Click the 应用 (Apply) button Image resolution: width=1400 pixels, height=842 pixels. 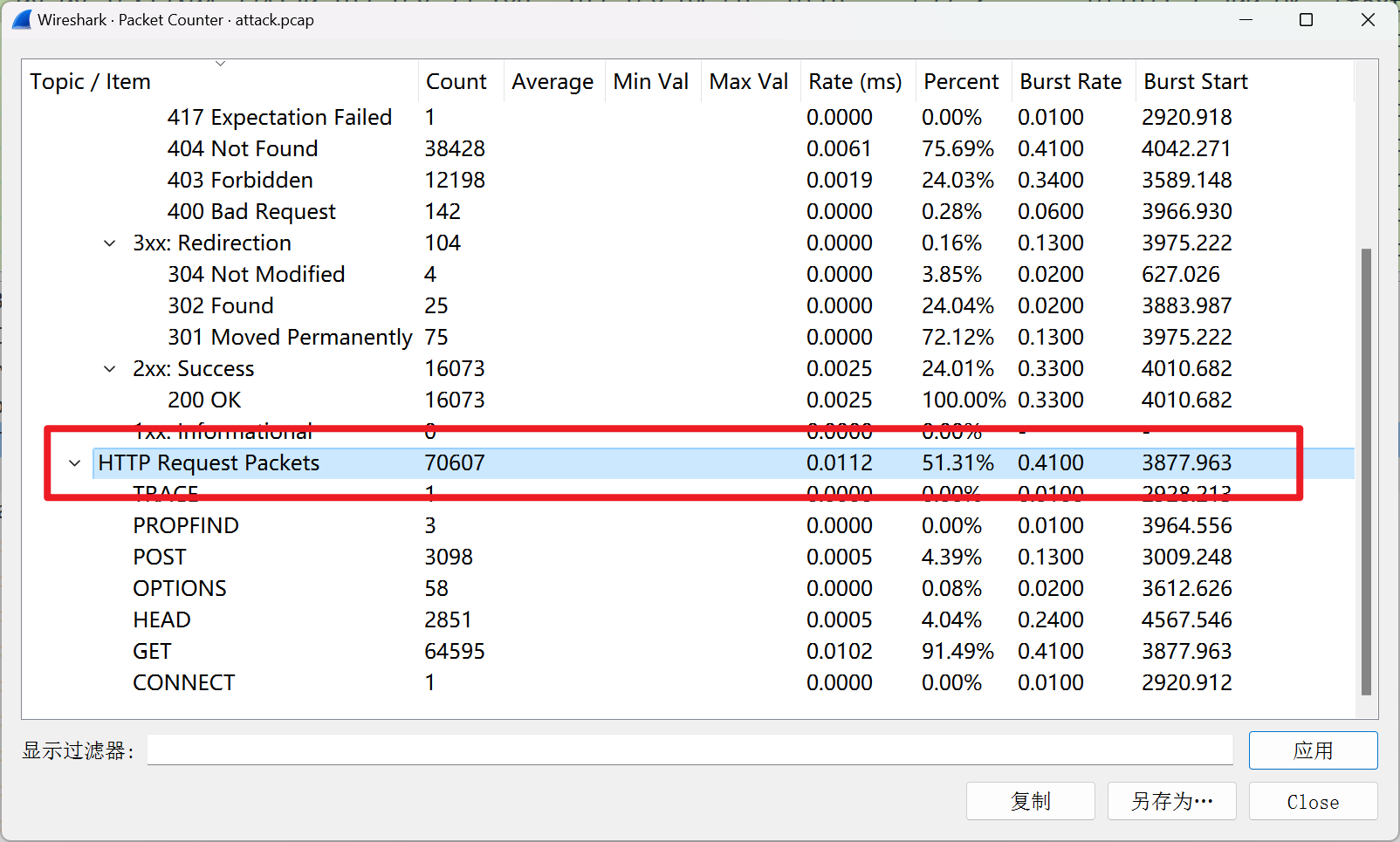(x=1313, y=750)
